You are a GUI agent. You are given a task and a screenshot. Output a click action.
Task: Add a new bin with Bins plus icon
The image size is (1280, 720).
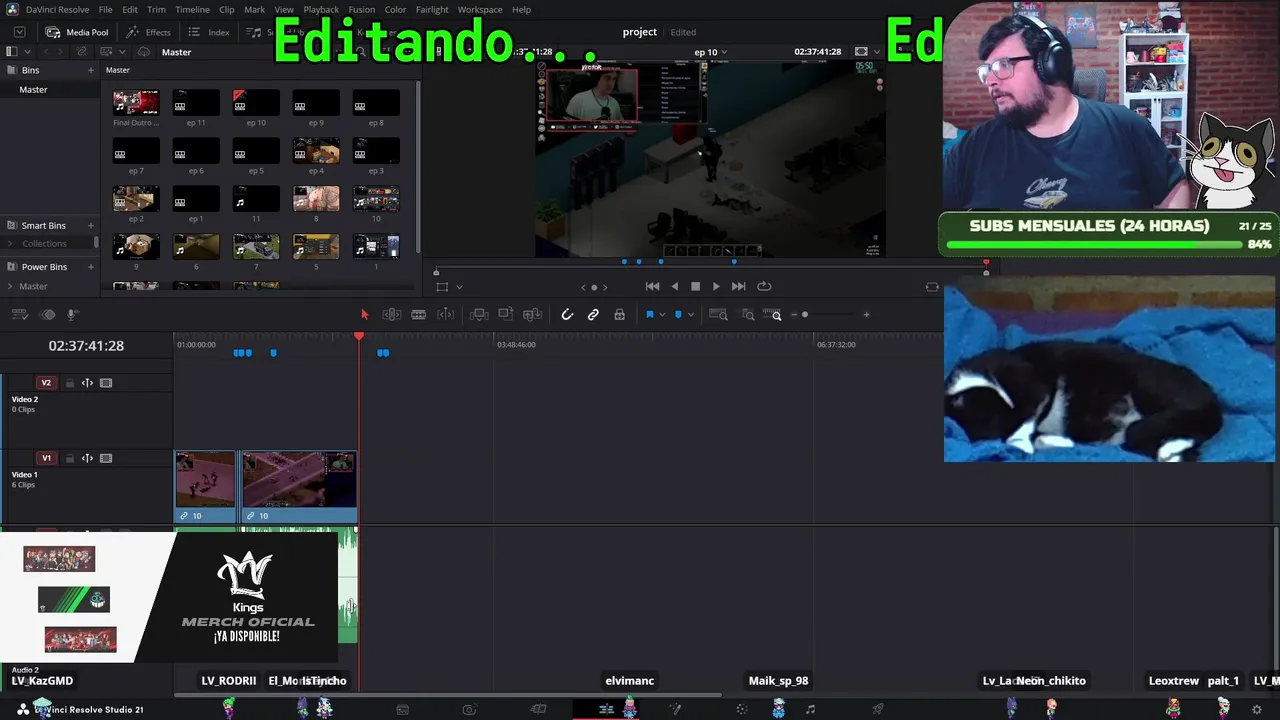coord(91,70)
